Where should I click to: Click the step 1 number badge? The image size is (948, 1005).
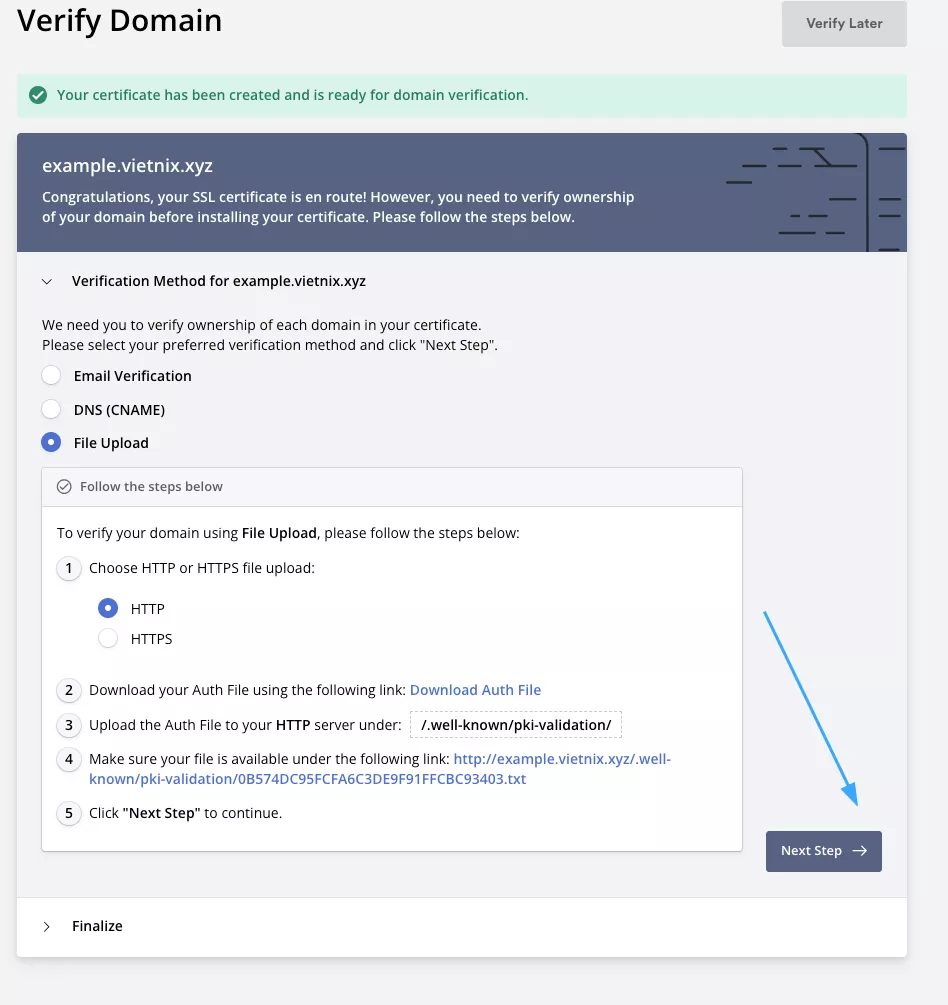tap(69, 569)
